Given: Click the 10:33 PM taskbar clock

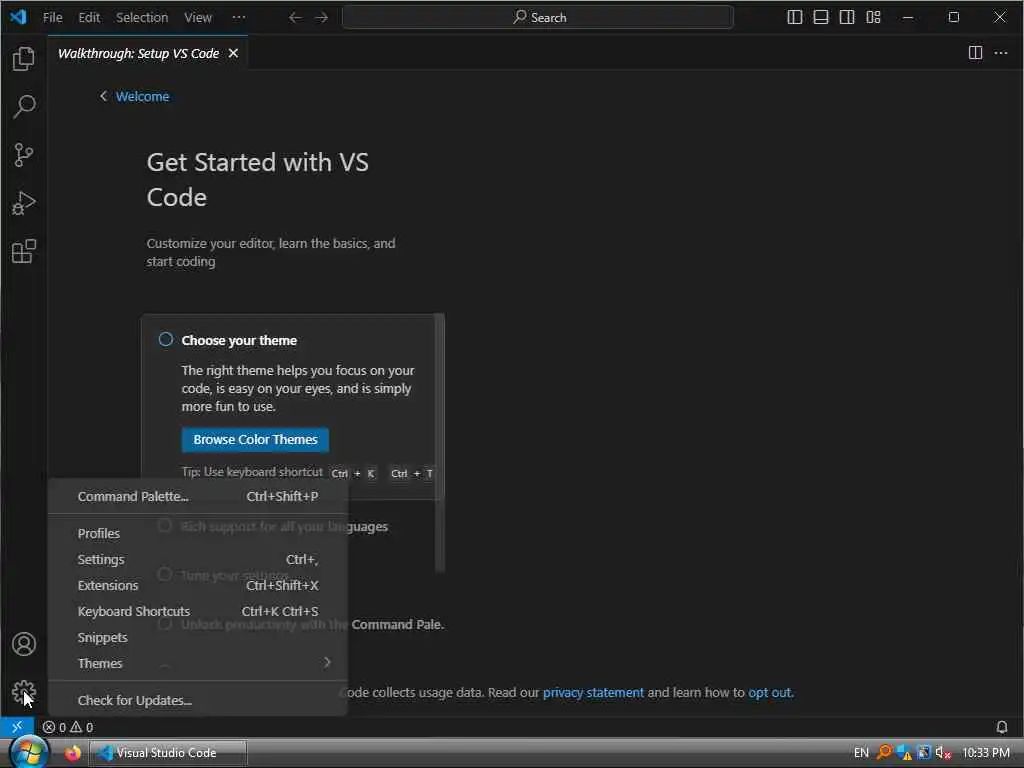Looking at the screenshot, I should pyautogui.click(x=985, y=753).
